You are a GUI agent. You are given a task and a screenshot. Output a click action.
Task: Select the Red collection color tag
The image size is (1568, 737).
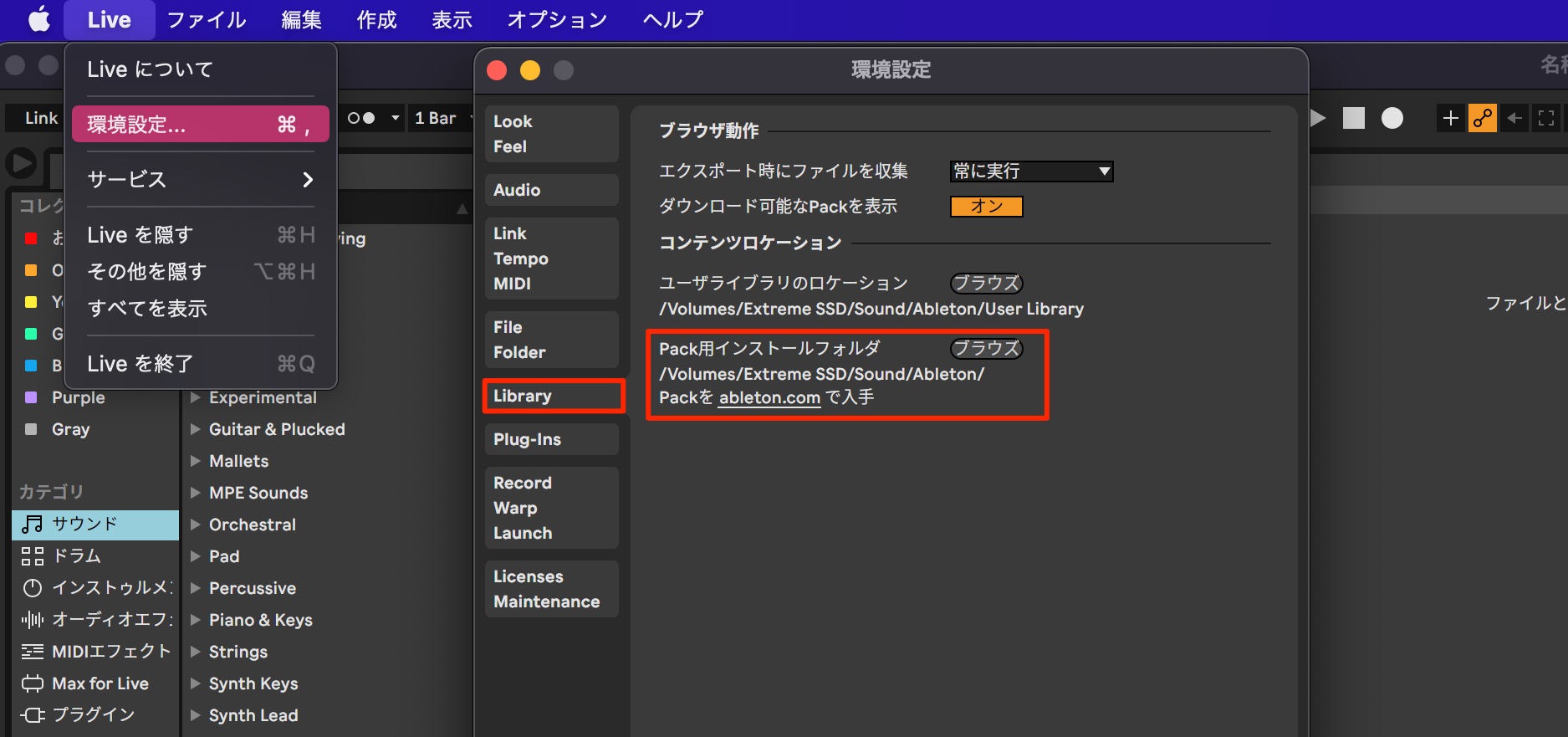[x=31, y=238]
